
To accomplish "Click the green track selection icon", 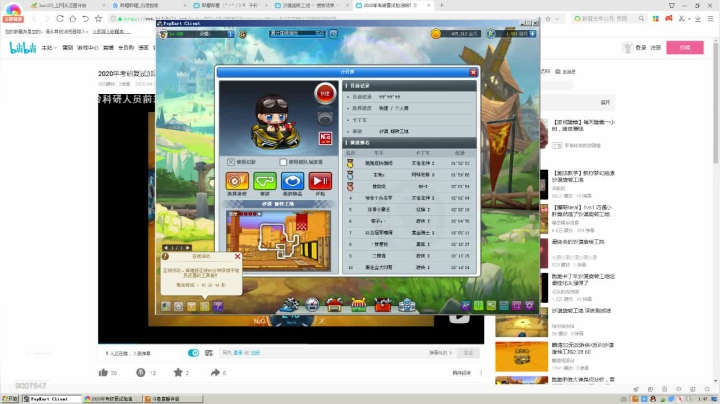I will (265, 181).
